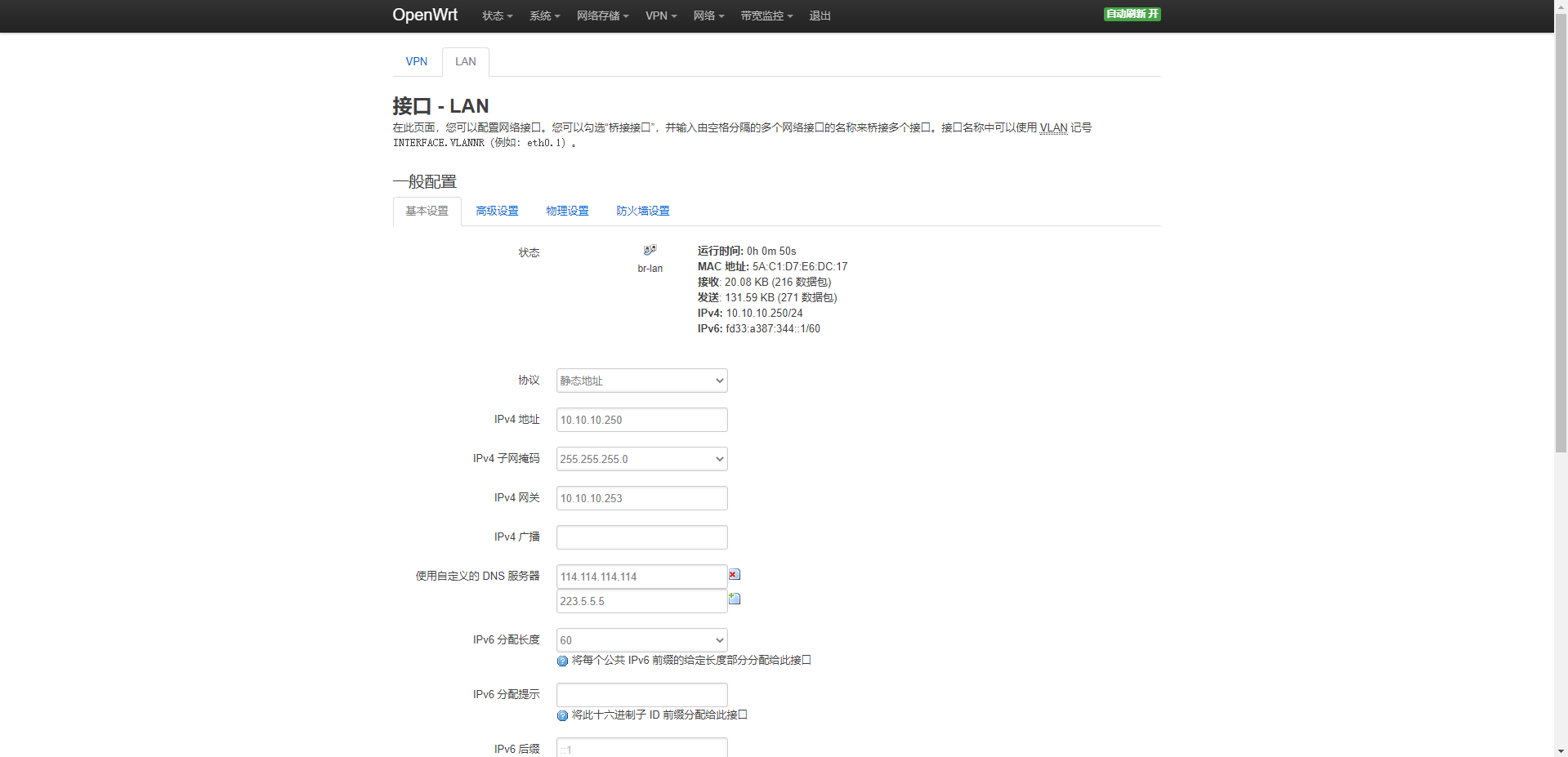Click the IPv4 网关 input field
Viewport: 1568px width, 757px height.
click(642, 498)
